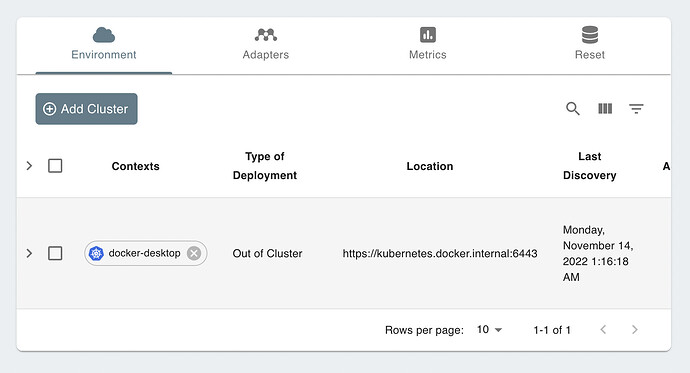The height and width of the screenshot is (373, 690).
Task: Click the database icon above Reset
Action: (x=590, y=35)
